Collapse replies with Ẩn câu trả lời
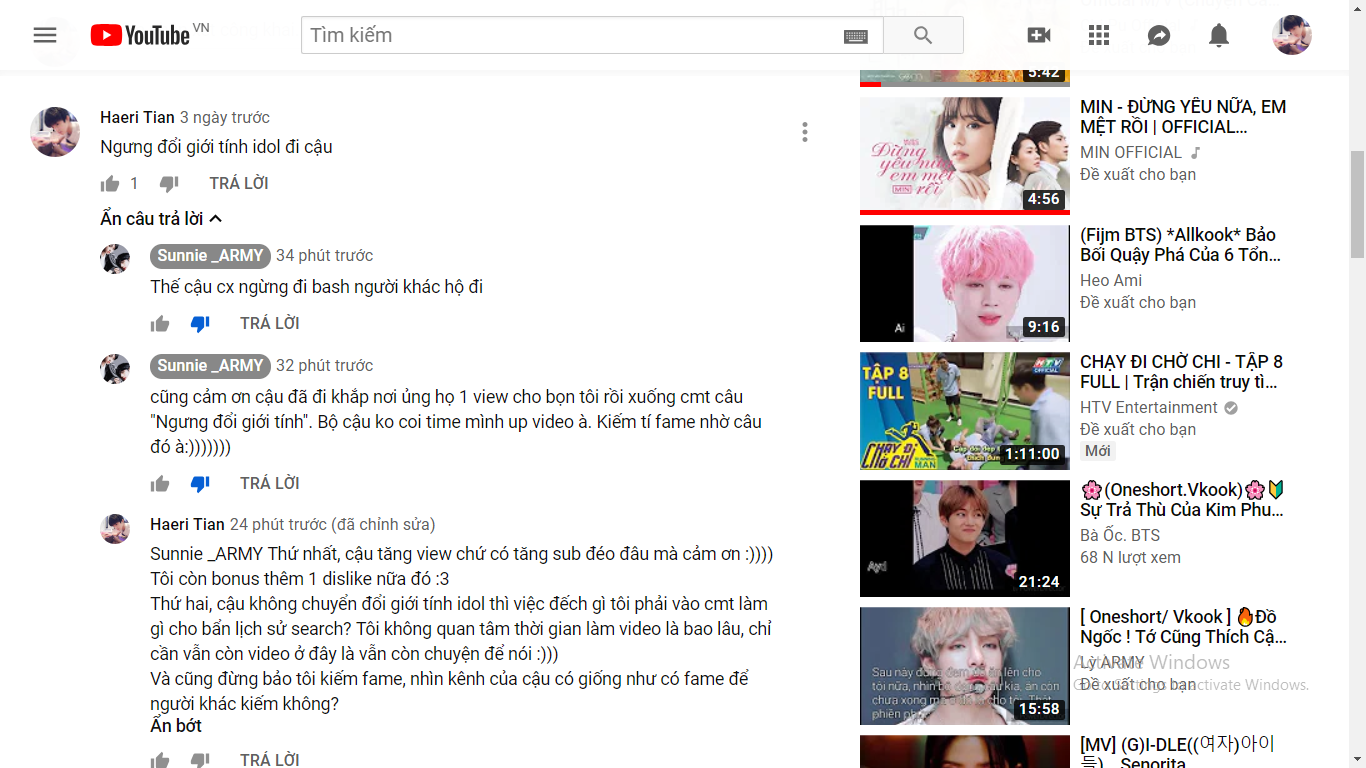The width and height of the screenshot is (1366, 768). point(161,218)
